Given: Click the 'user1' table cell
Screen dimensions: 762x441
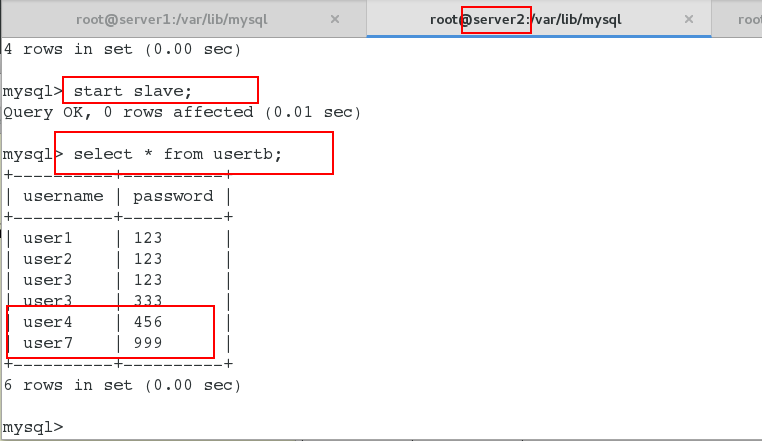Looking at the screenshot, I should click(x=48, y=238).
